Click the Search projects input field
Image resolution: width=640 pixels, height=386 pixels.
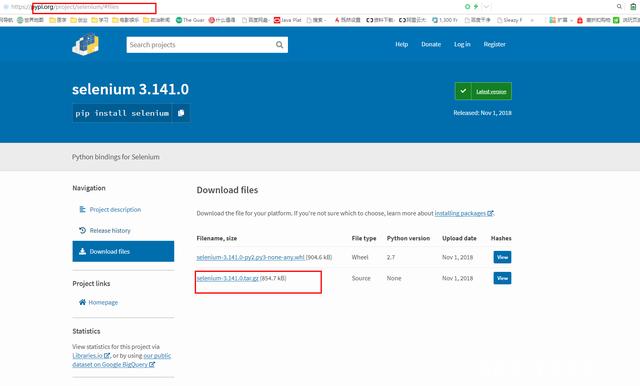[200, 45]
